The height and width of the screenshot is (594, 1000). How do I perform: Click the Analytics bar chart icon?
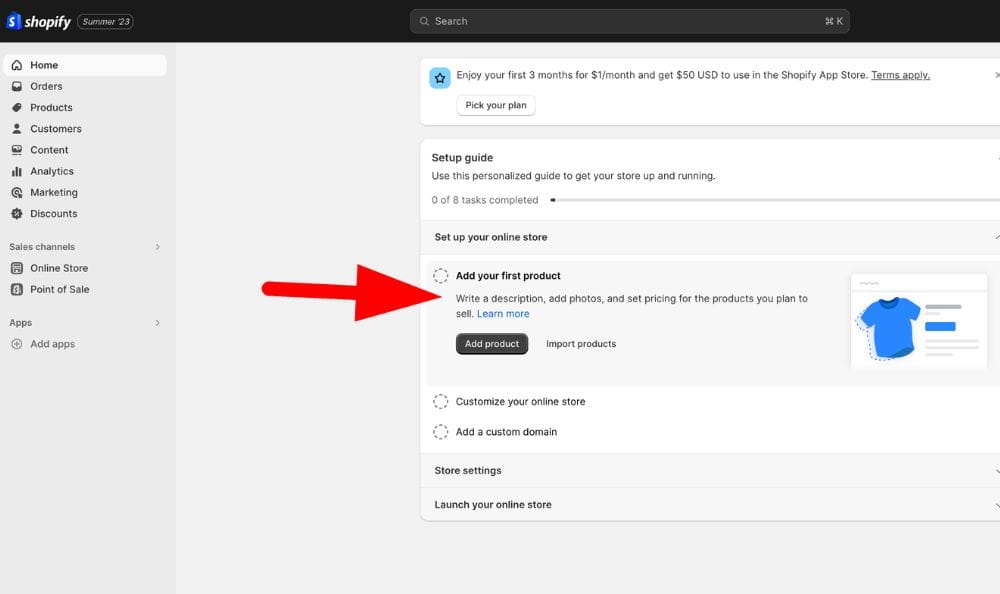click(x=16, y=171)
